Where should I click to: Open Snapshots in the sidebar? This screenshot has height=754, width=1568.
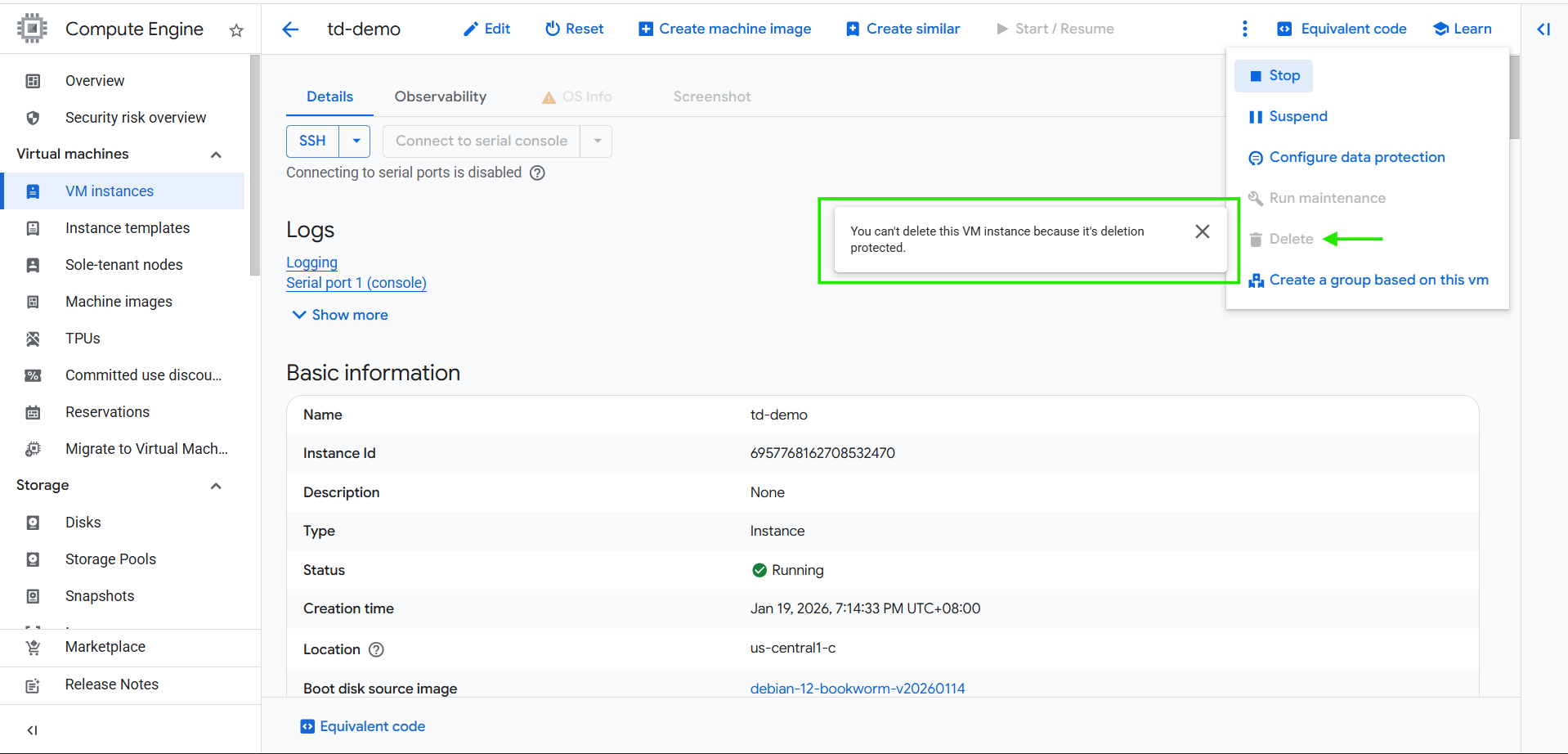click(100, 596)
